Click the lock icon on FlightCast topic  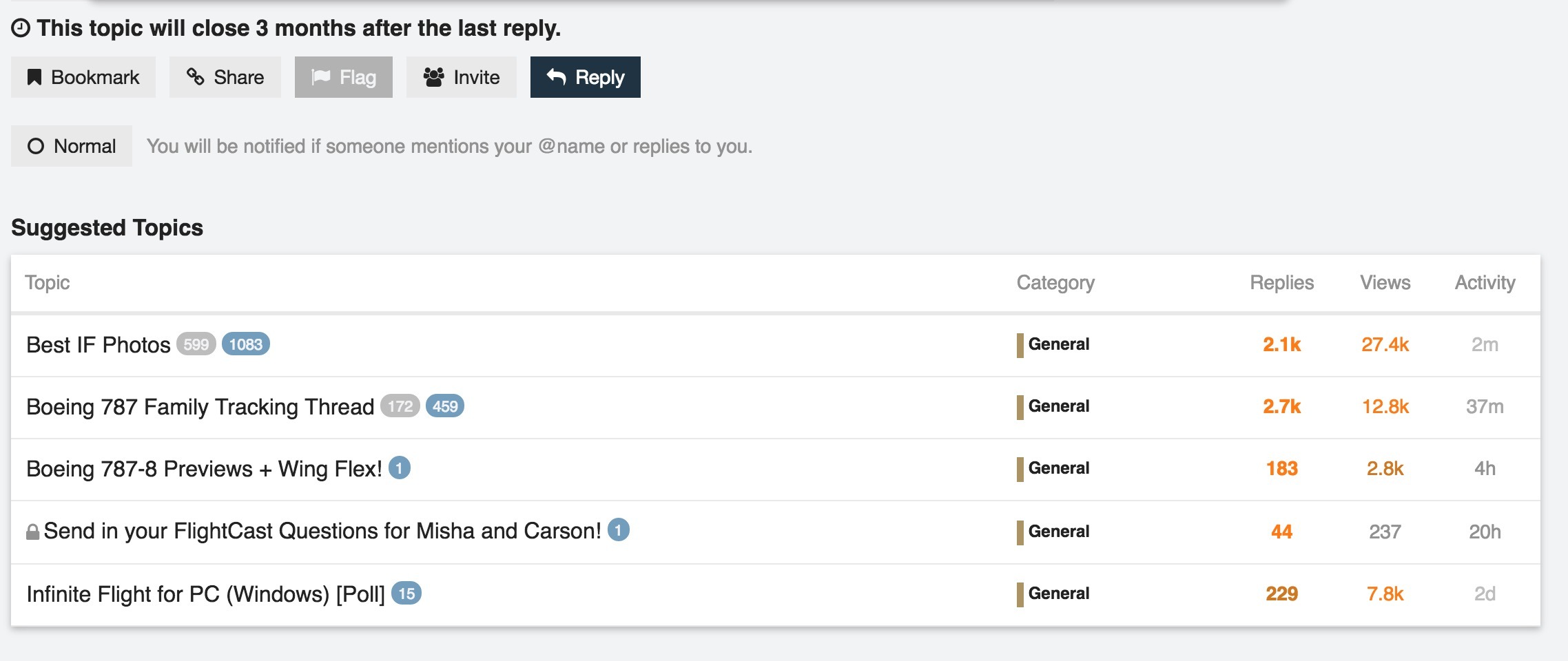pos(32,532)
